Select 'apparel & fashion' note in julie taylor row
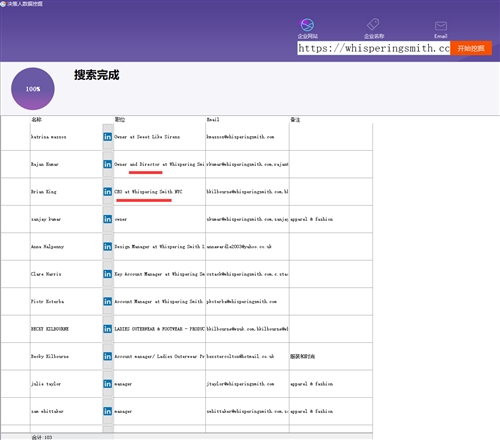500x440 pixels. click(x=331, y=384)
